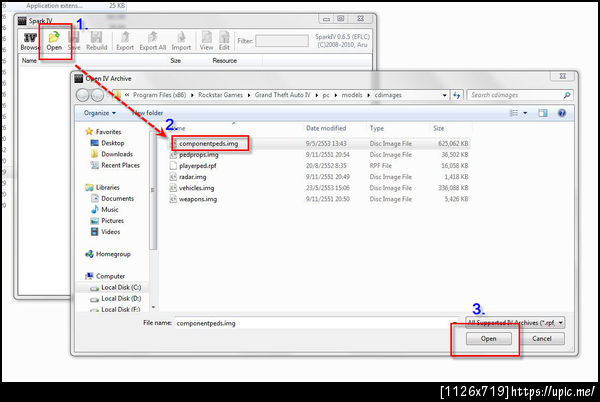This screenshot has width=600, height=402.
Task: Sort files by Type column header
Action: click(377, 128)
